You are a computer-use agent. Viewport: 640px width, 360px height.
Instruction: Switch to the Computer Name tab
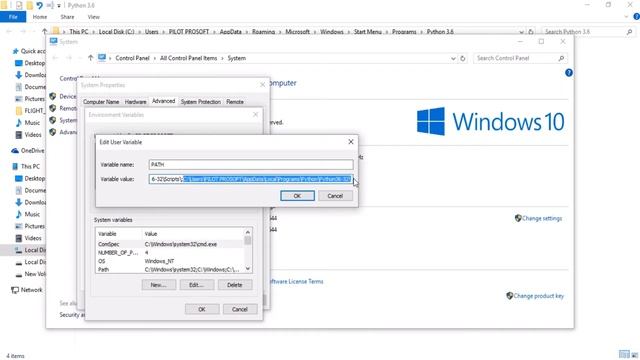[x=101, y=102]
